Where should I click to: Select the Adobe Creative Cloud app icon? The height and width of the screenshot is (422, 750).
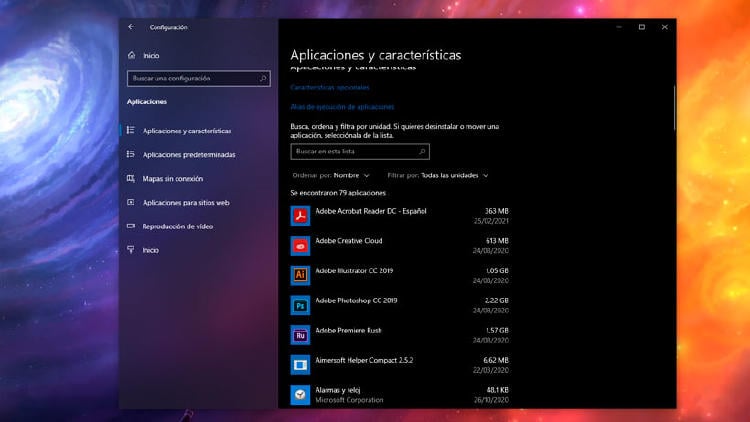[300, 245]
